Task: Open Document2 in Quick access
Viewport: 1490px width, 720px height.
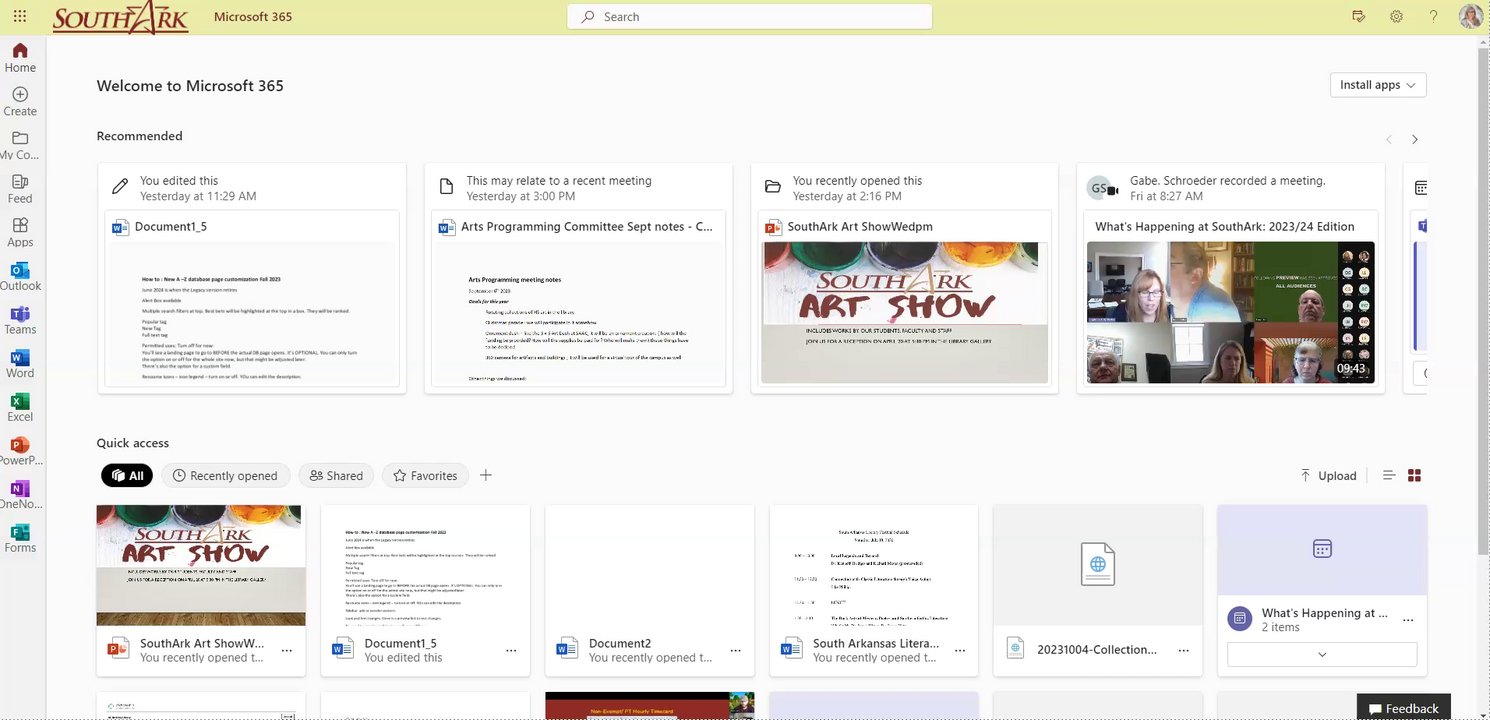Action: pyautogui.click(x=650, y=590)
